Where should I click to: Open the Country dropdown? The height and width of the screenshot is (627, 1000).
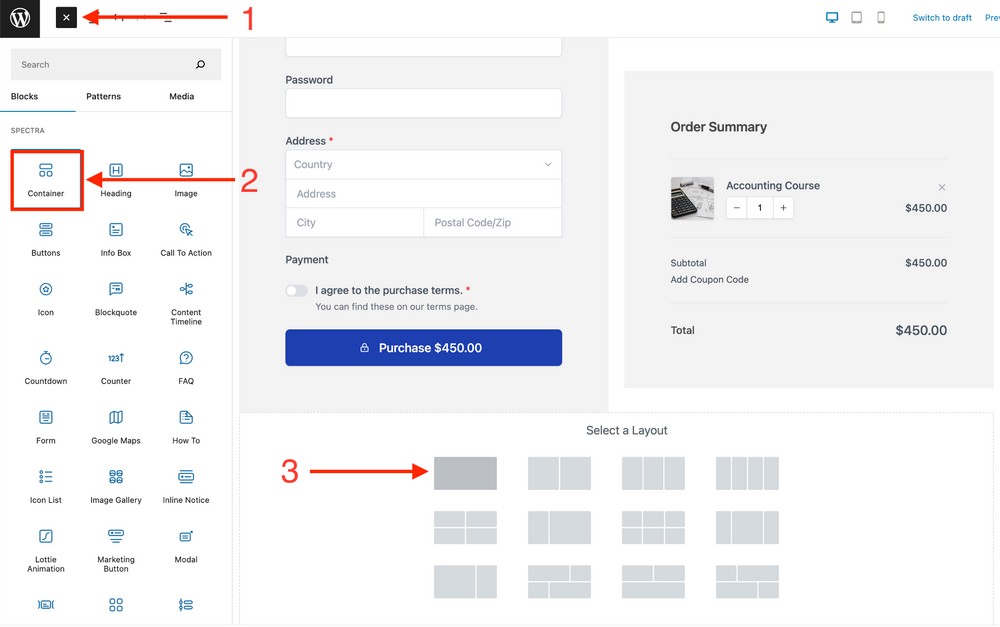pos(423,165)
